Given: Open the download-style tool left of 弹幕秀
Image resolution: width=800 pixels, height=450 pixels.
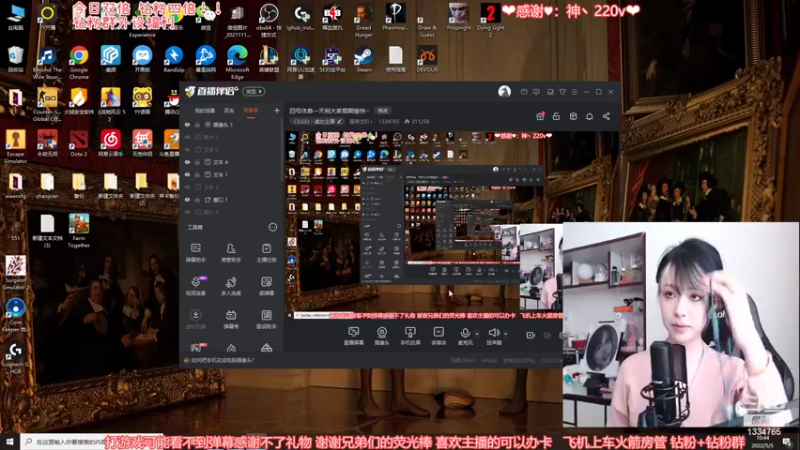Looking at the screenshot, I should tap(195, 319).
